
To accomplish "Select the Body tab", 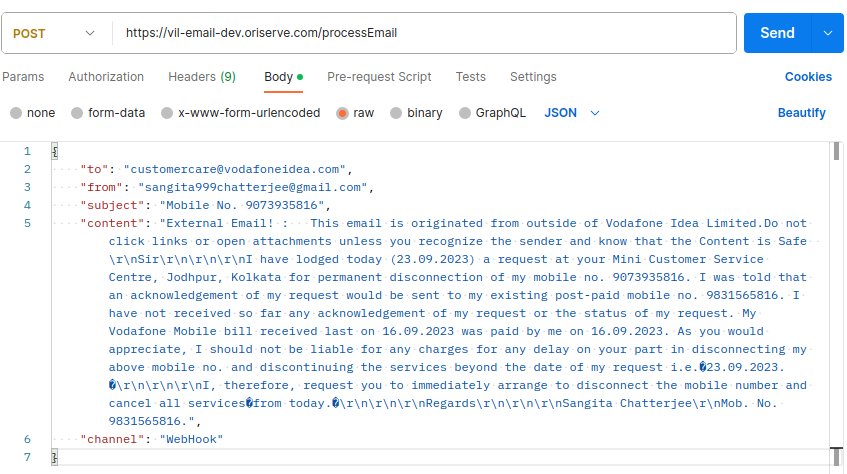I will click(x=279, y=77).
